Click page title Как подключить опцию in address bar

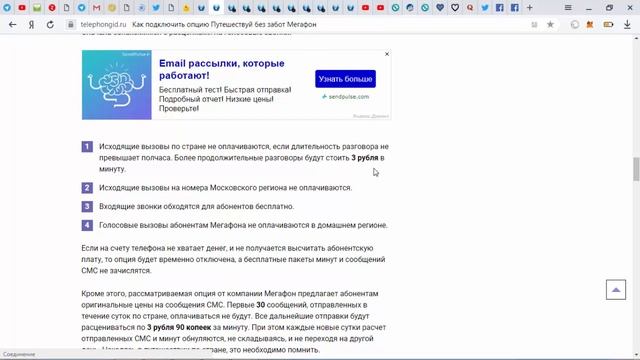pos(224,24)
